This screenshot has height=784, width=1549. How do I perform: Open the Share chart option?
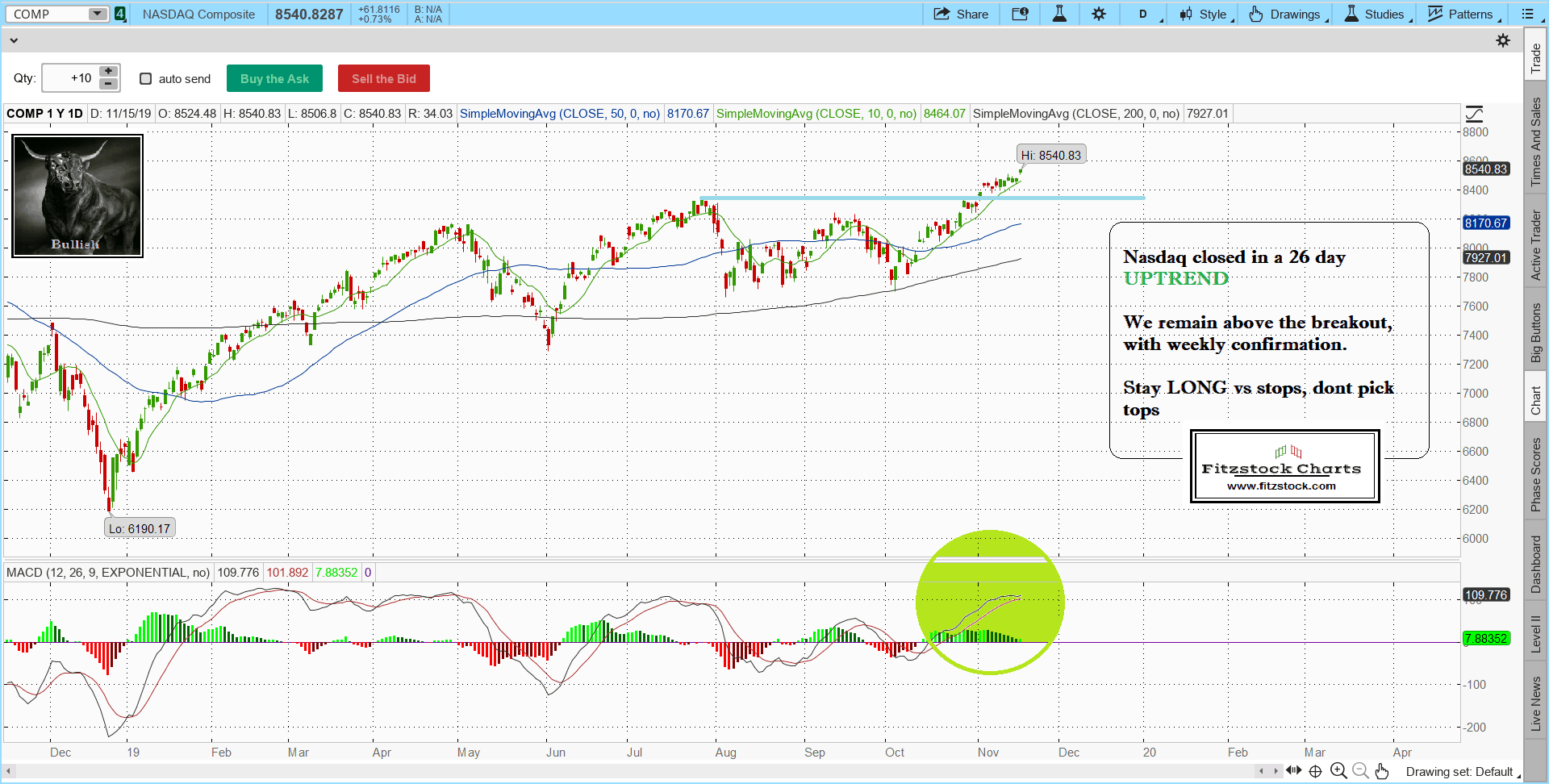tap(961, 14)
